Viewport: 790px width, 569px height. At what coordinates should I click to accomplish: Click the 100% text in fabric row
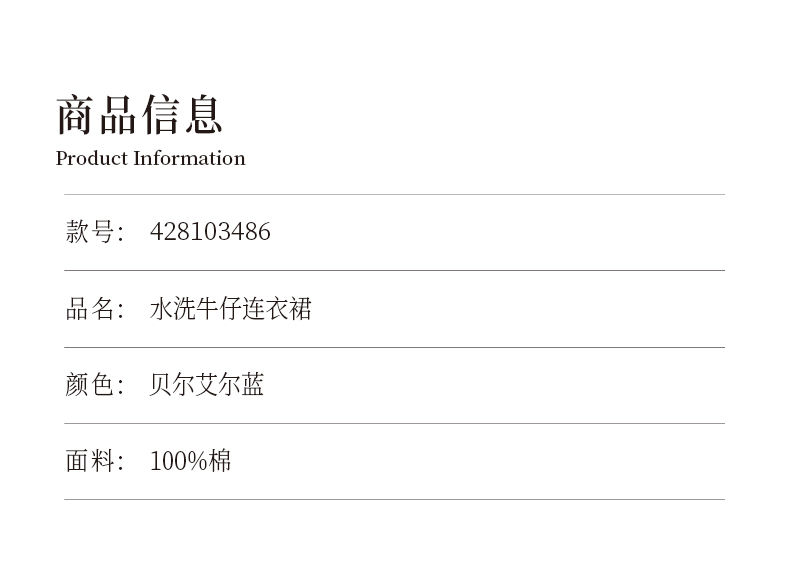[179, 461]
